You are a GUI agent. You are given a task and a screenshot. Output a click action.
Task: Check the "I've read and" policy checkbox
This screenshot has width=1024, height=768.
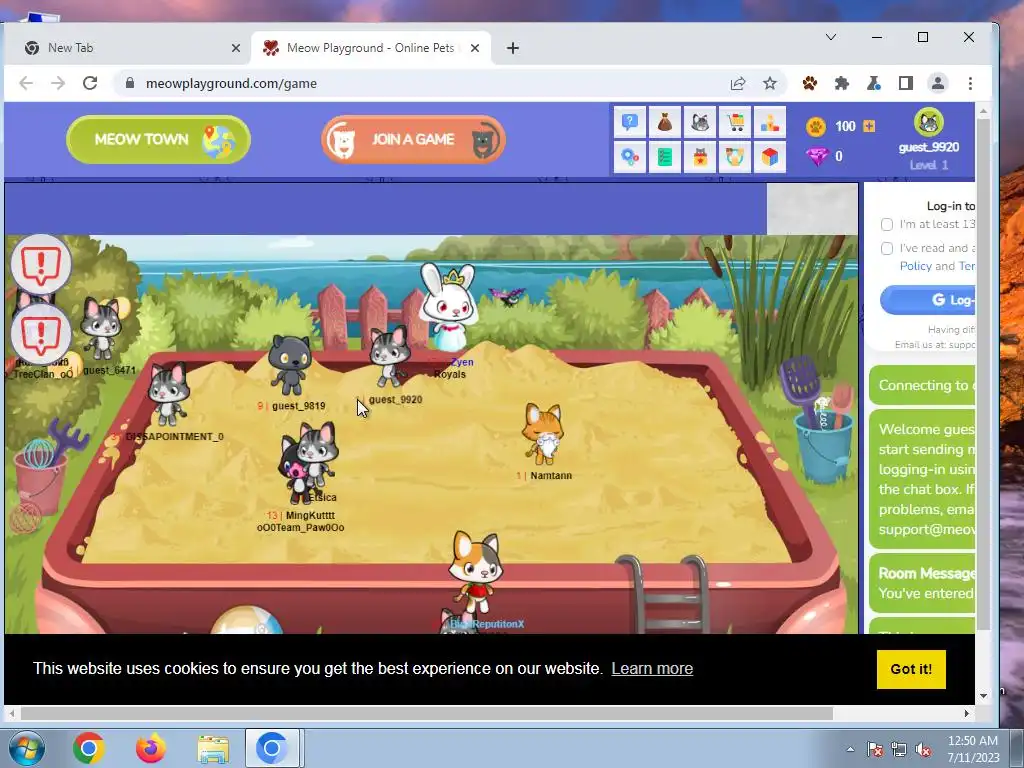coord(887,248)
